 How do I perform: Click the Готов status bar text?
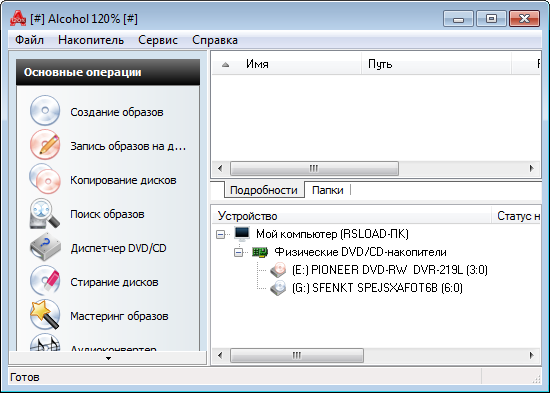pyautogui.click(x=25, y=377)
